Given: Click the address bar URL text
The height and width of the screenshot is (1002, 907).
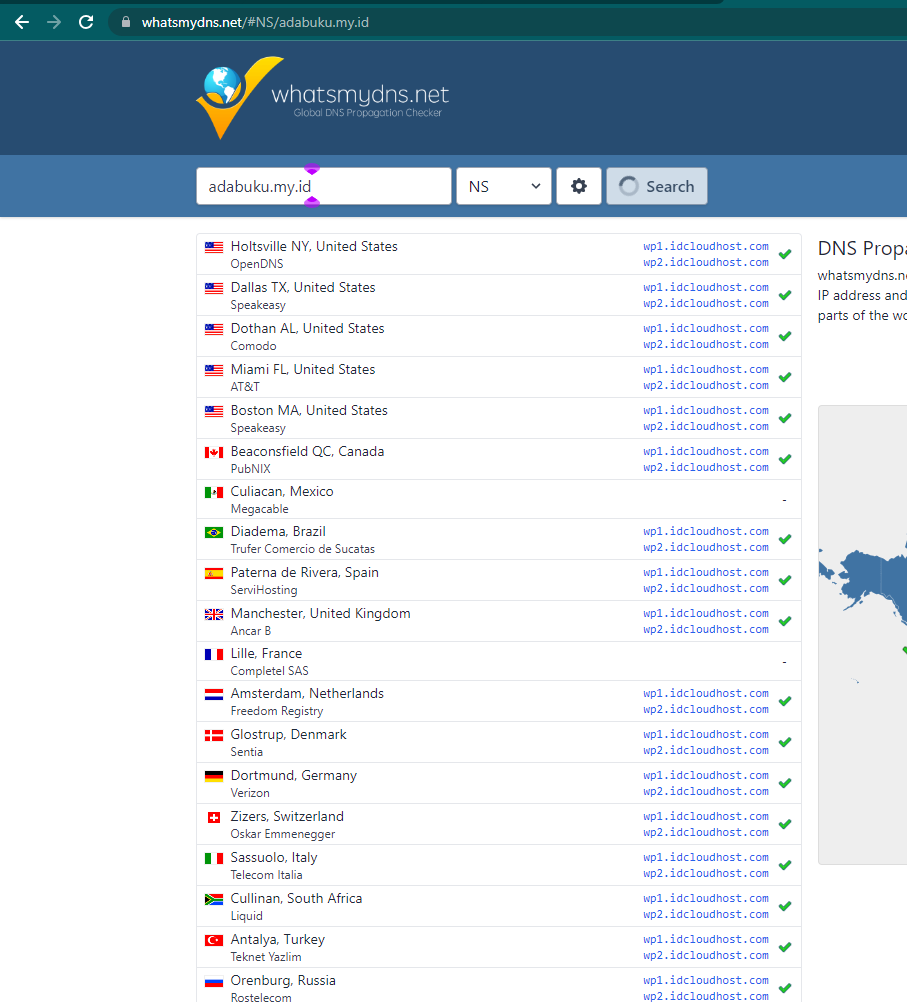Looking at the screenshot, I should pos(255,22).
